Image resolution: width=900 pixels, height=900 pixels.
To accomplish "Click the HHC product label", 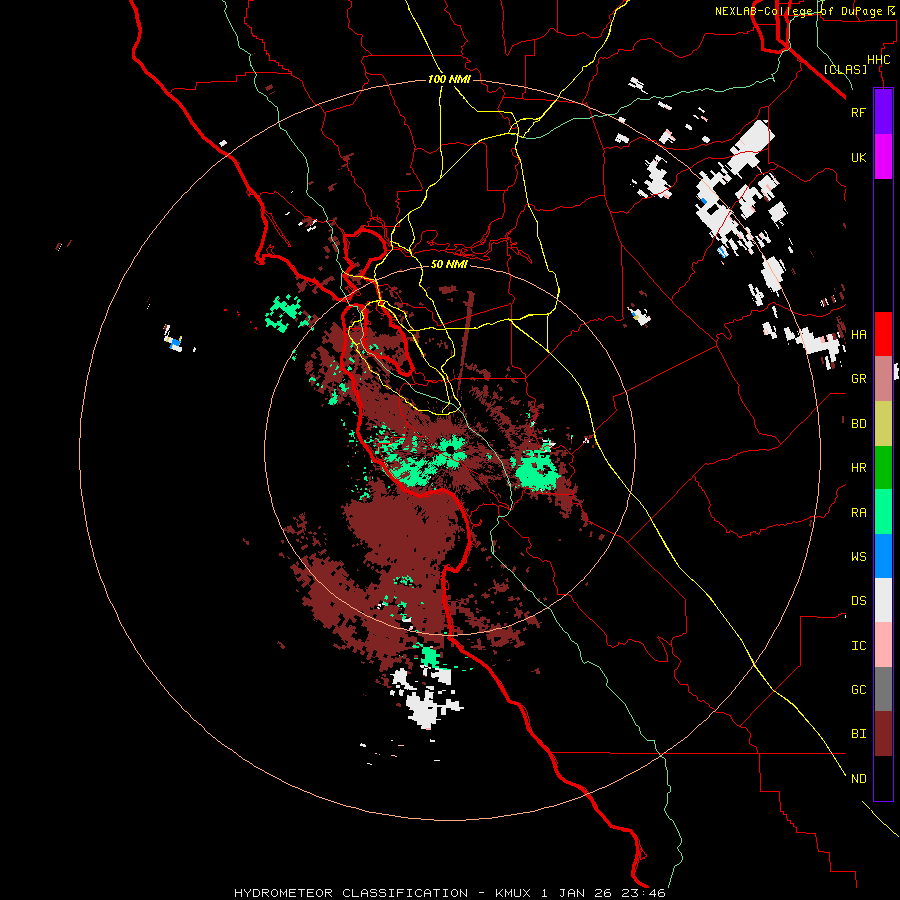I will [878, 60].
